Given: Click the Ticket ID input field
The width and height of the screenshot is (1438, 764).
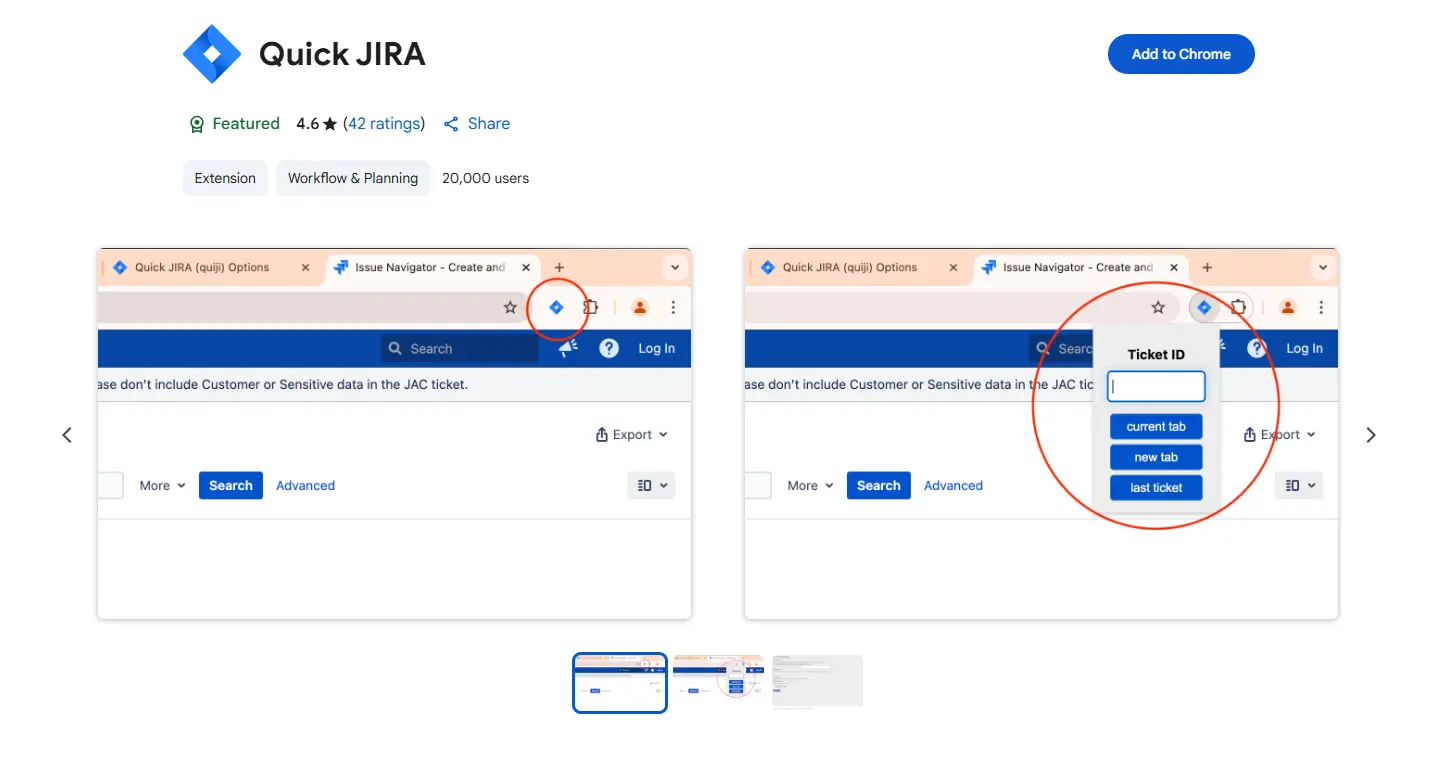Looking at the screenshot, I should 1156,386.
